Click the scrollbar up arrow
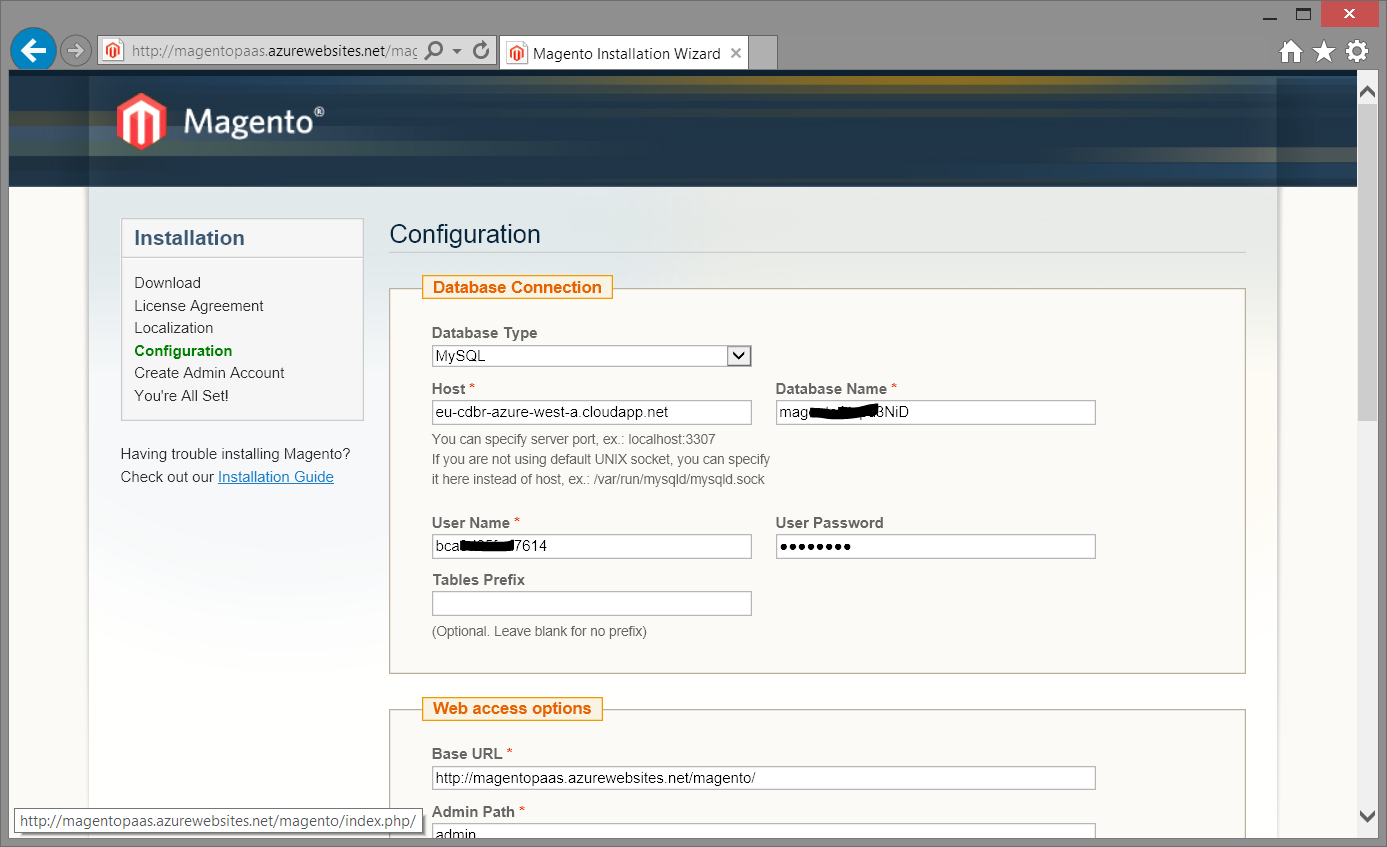This screenshot has height=847, width=1387. coord(1367,91)
